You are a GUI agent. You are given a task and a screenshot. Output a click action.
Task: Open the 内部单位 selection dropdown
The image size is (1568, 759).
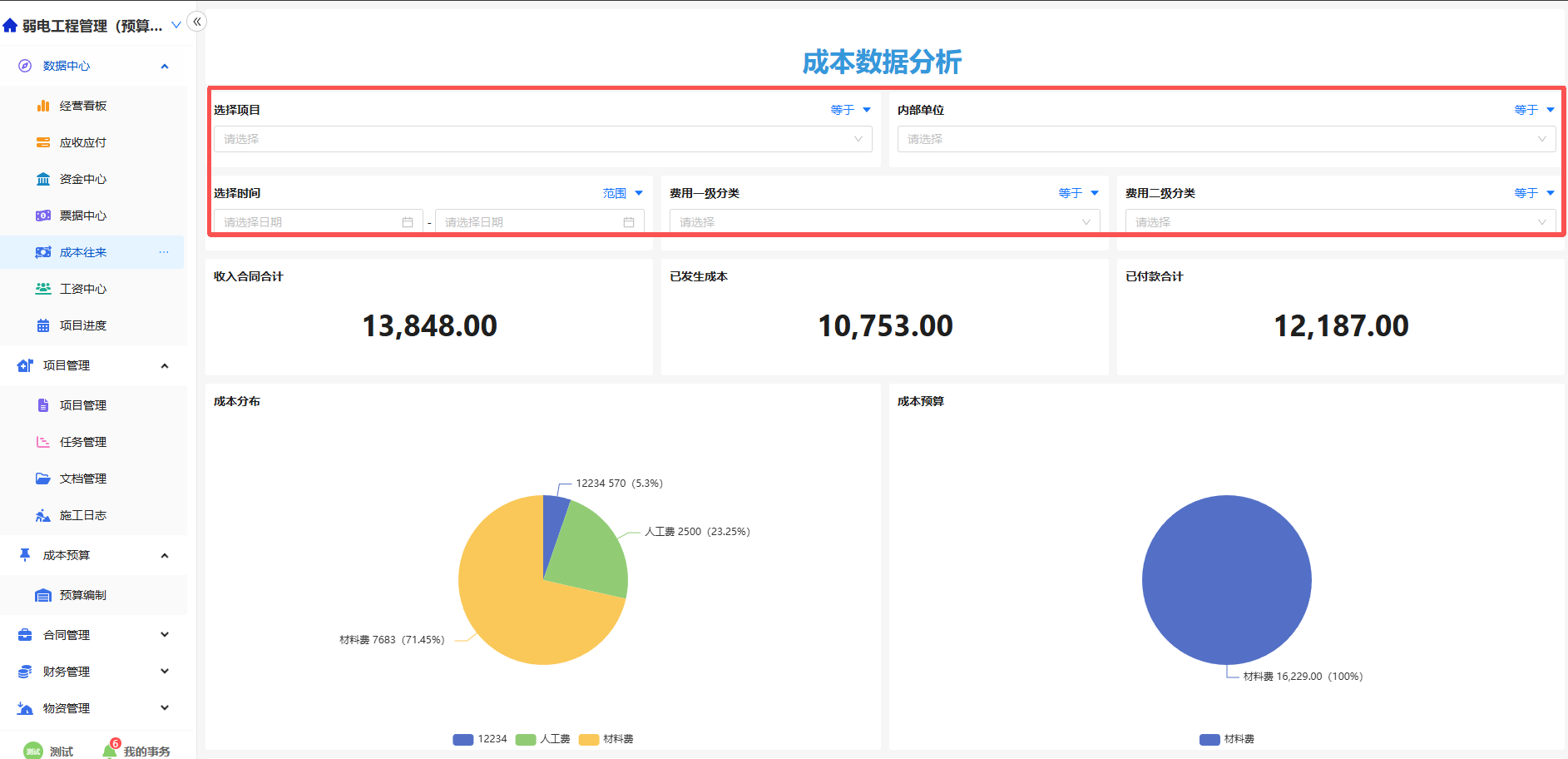click(x=1225, y=139)
